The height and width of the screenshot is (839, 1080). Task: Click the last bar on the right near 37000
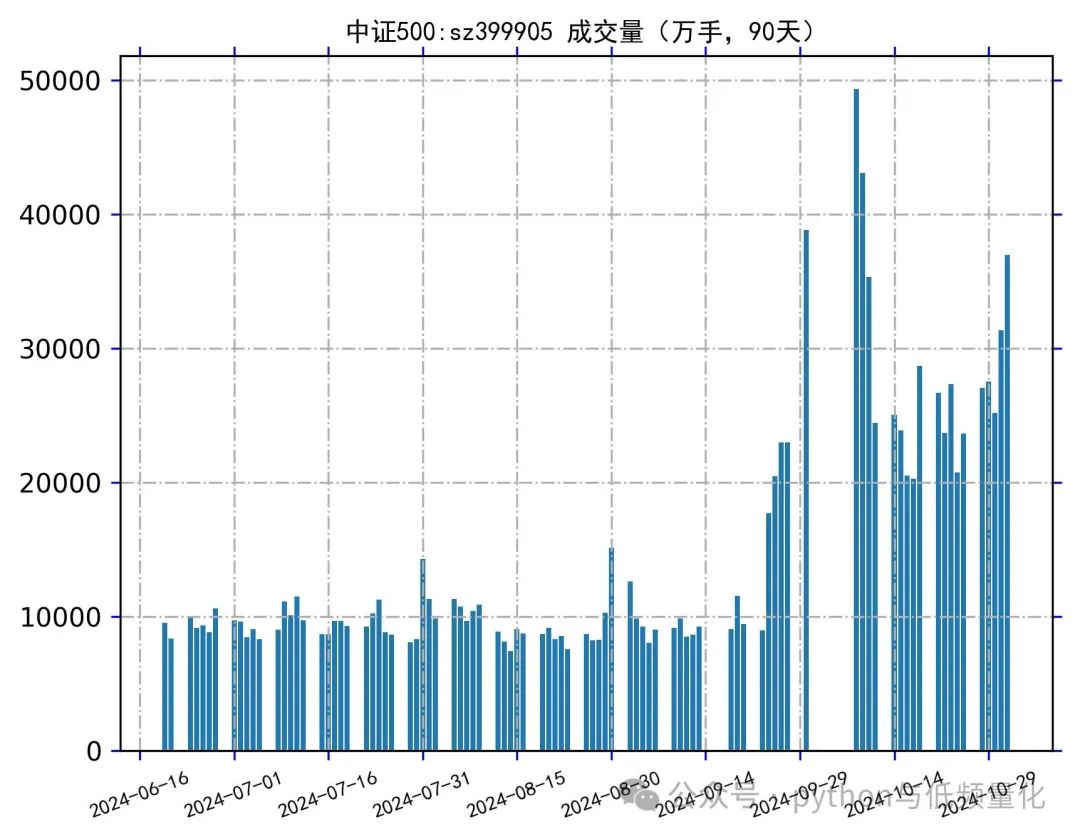[1007, 502]
